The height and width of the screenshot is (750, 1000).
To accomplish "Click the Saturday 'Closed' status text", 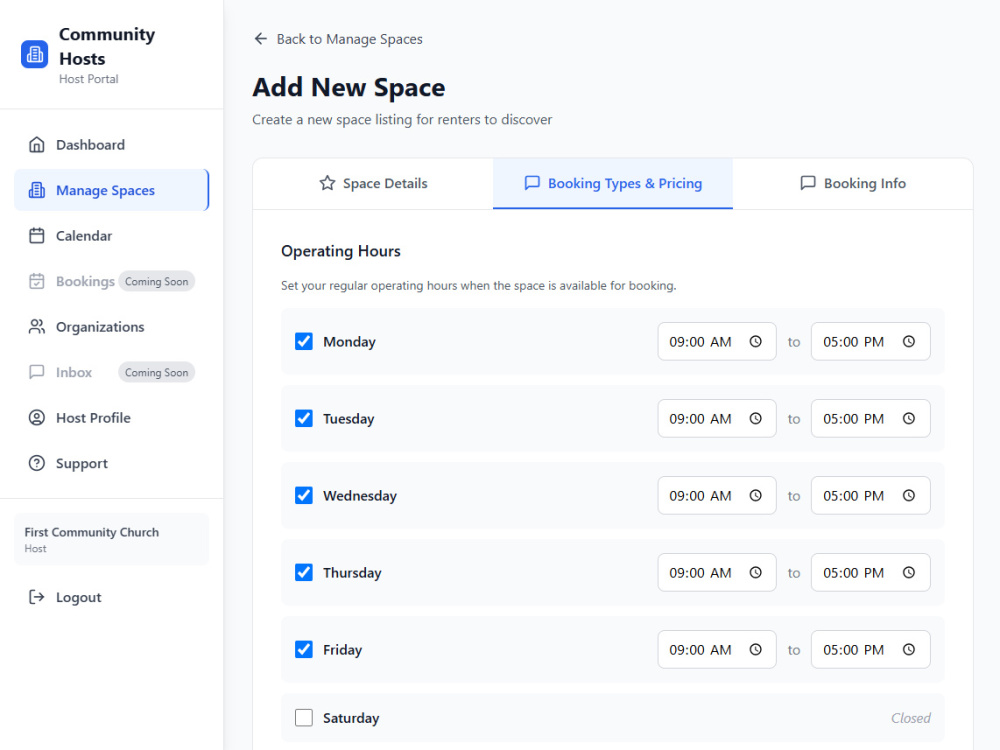I will tap(911, 718).
